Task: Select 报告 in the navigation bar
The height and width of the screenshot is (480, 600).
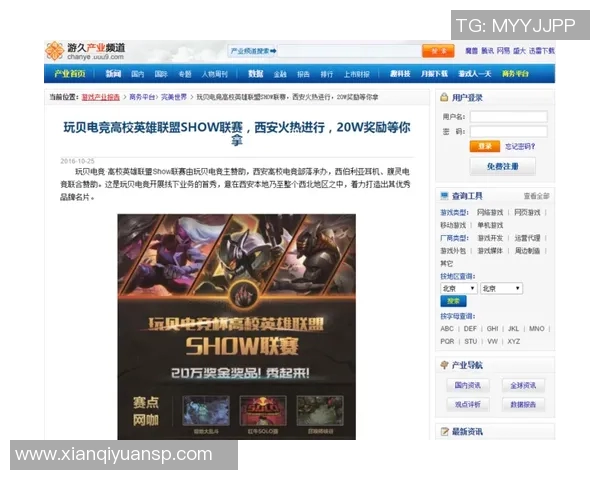Action: [303, 74]
